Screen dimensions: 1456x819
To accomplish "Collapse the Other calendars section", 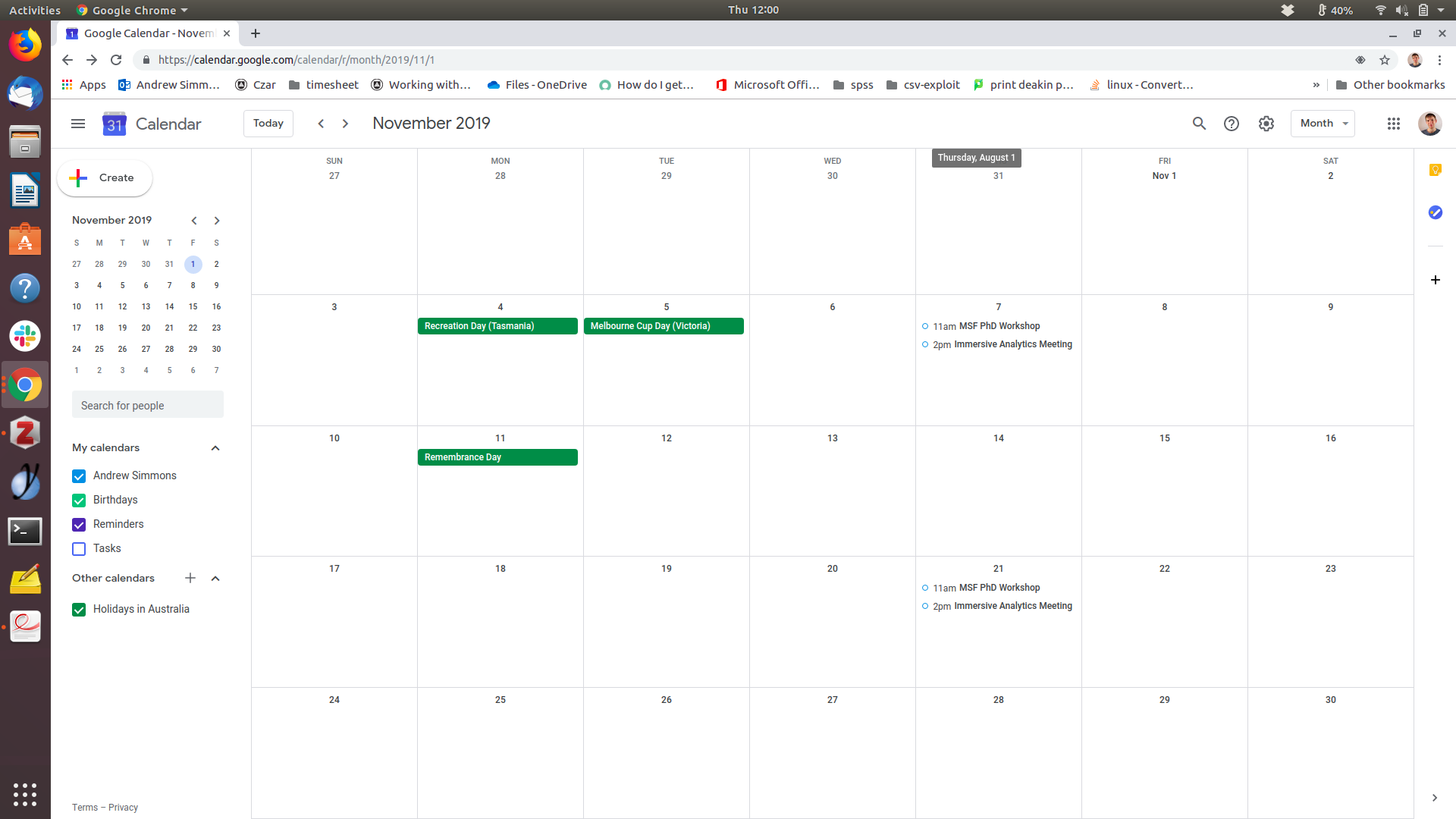I will tap(215, 579).
